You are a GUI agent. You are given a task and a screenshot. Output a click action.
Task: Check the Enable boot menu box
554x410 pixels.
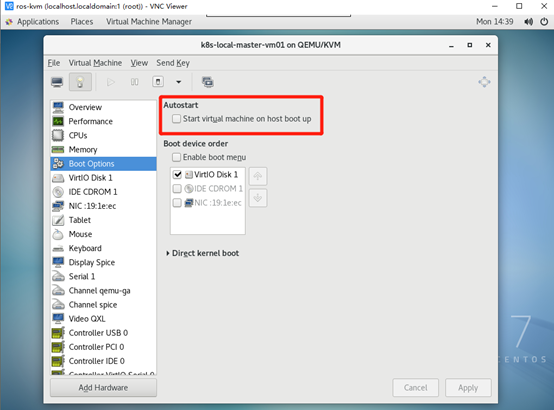176,157
